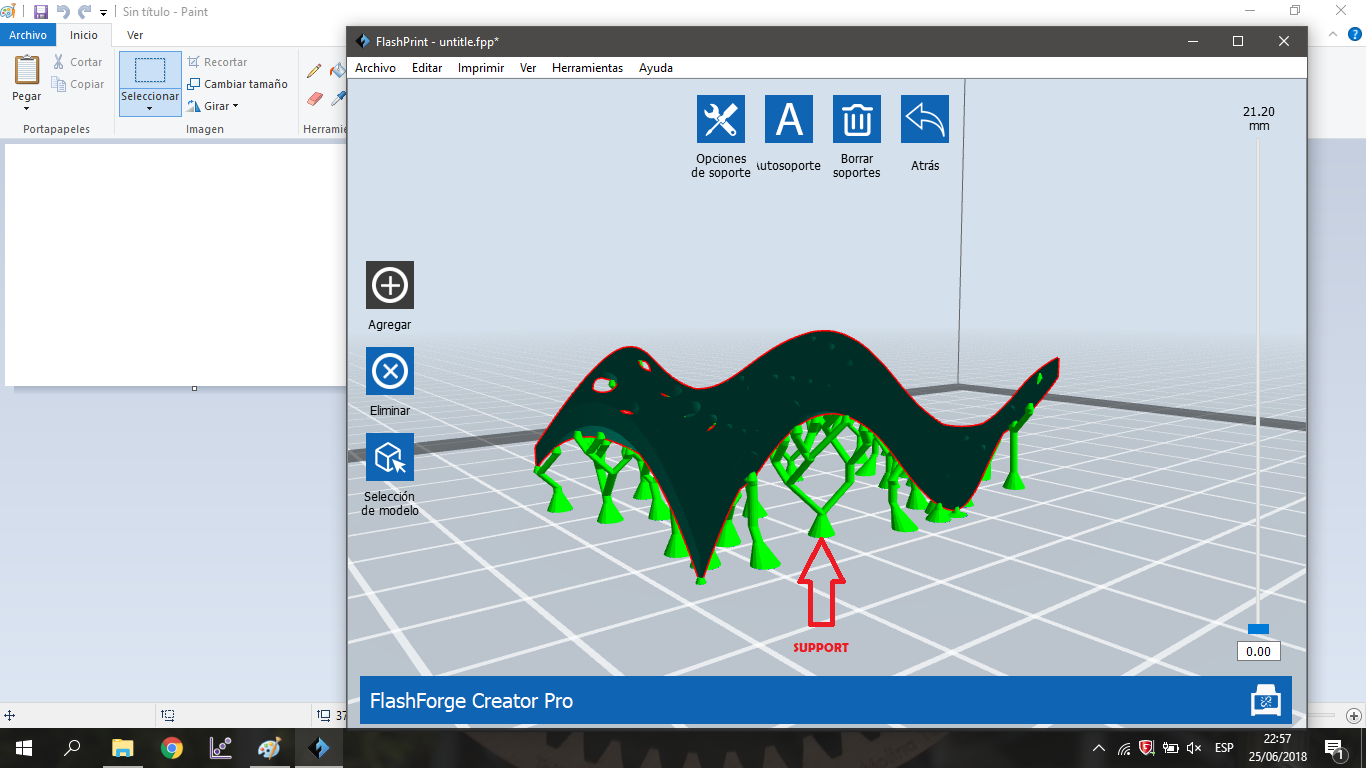Open the Archivo menu in FlashPrint
This screenshot has height=768, width=1366.
pyautogui.click(x=376, y=68)
